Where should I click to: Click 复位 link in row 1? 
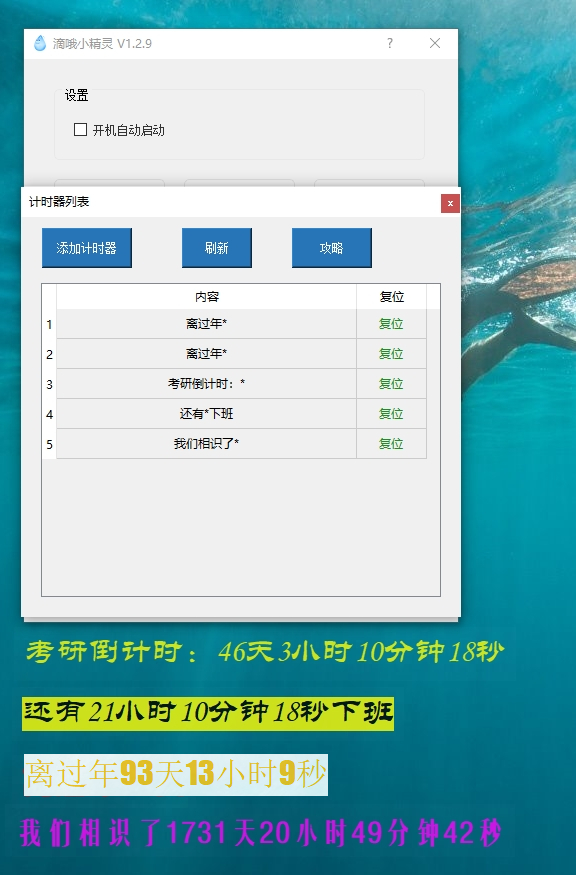(x=391, y=324)
